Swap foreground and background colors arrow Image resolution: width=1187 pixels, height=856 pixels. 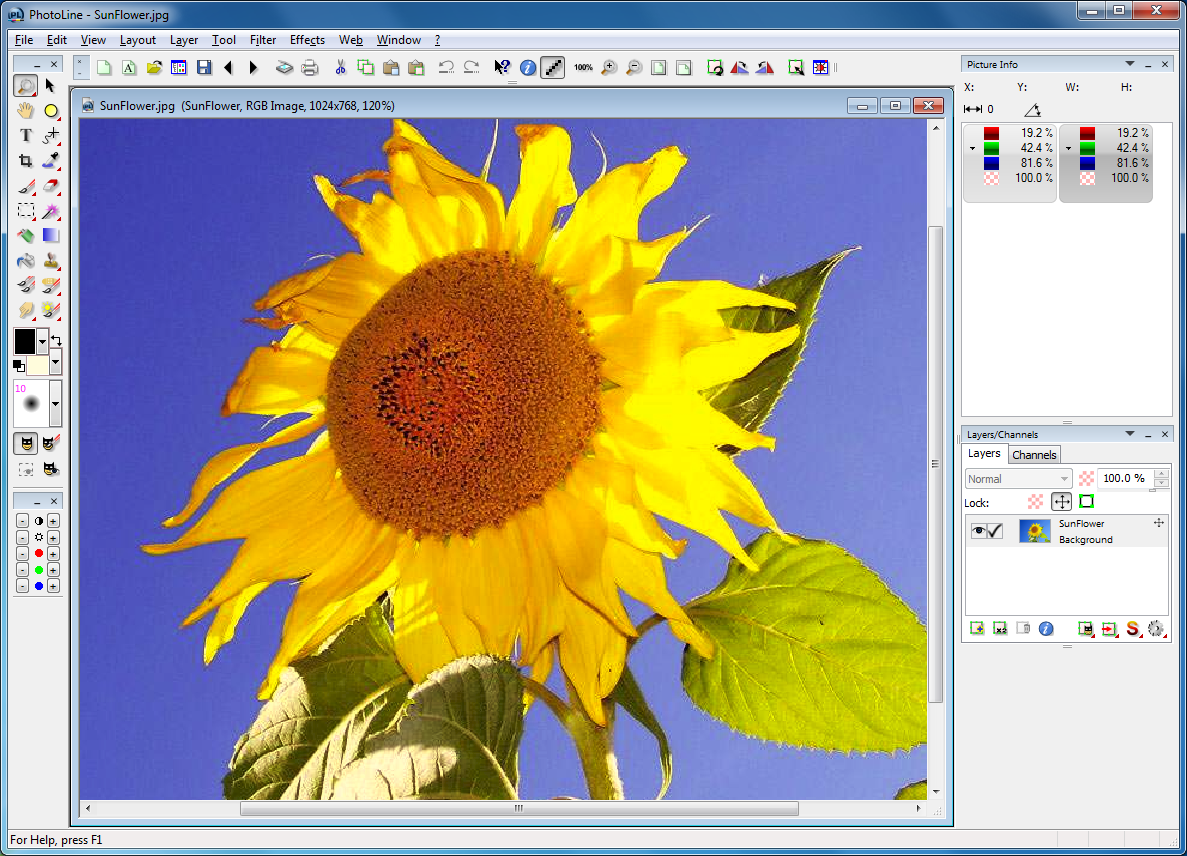(56, 341)
